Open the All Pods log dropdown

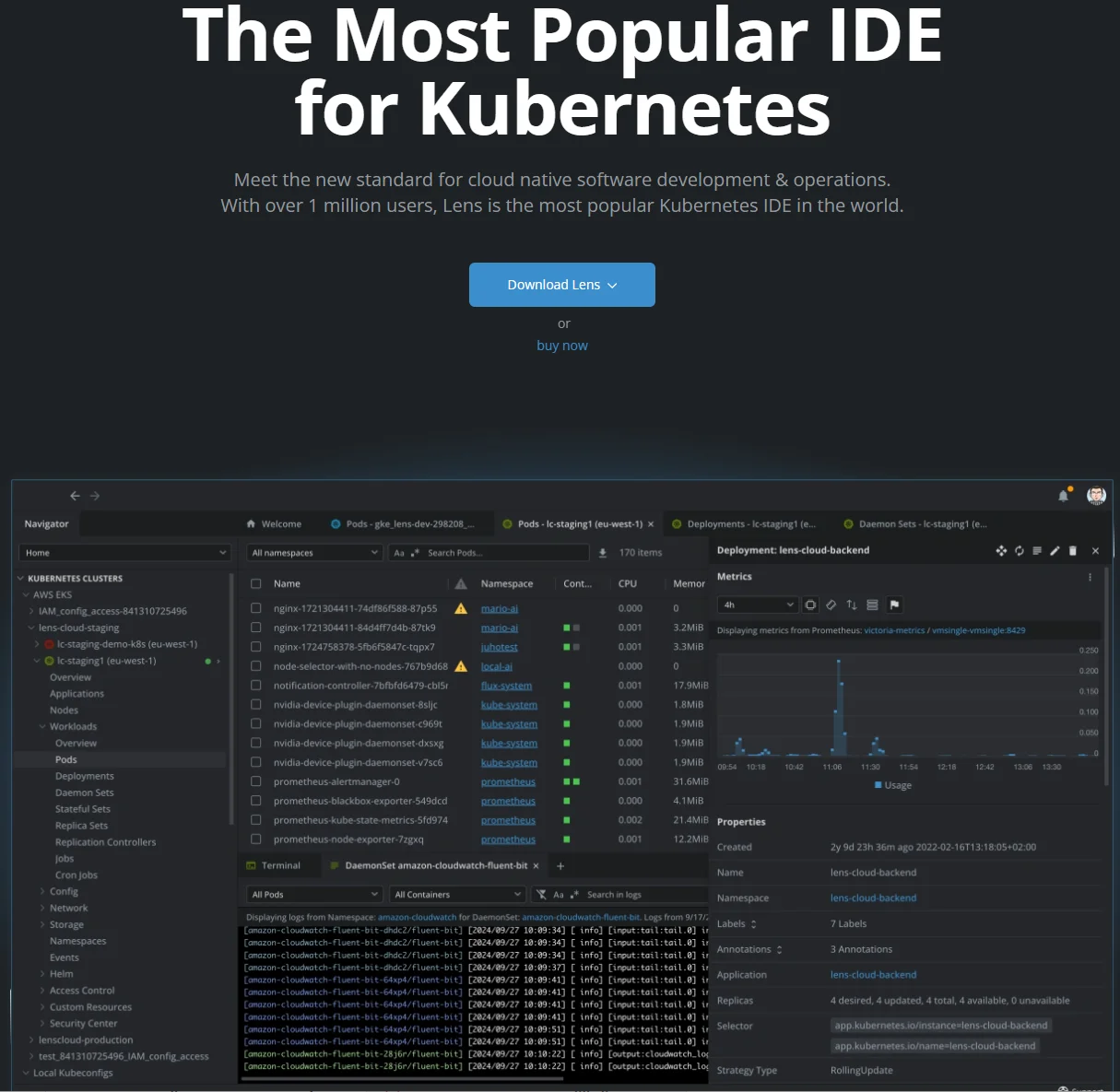pos(314,895)
